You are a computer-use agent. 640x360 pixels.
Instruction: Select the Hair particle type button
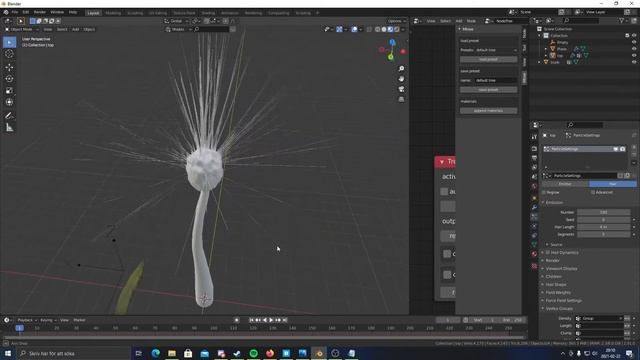pyautogui.click(x=613, y=184)
